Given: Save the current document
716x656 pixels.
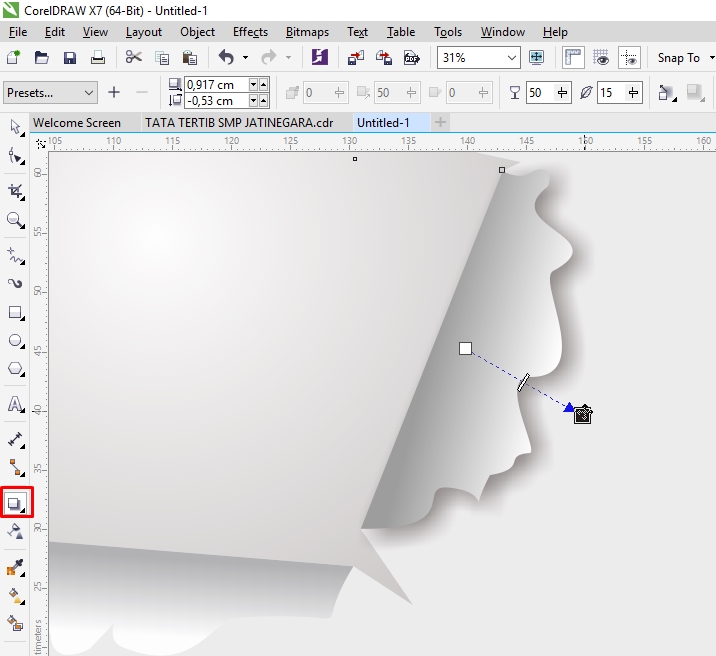Looking at the screenshot, I should [x=69, y=58].
